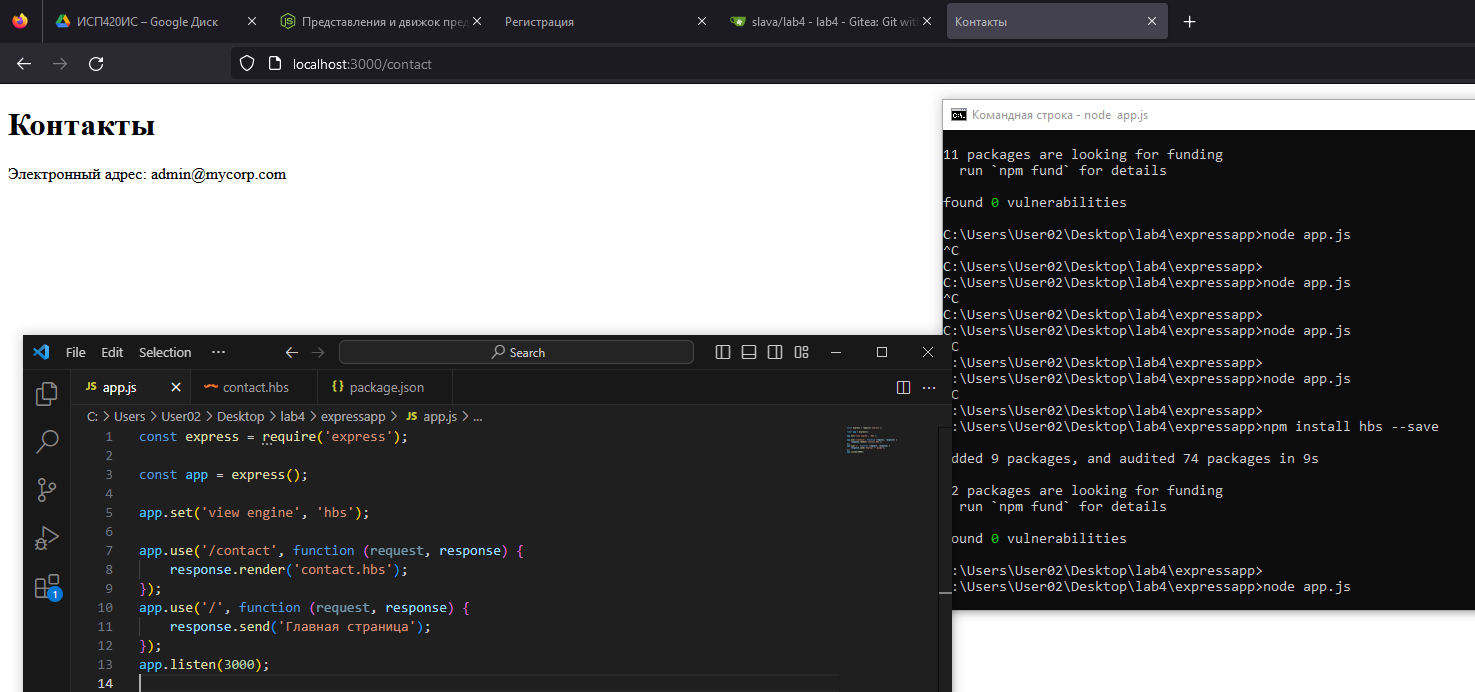The image size is (1475, 692).
Task: Click the Firefox back arrow
Action: tap(24, 64)
